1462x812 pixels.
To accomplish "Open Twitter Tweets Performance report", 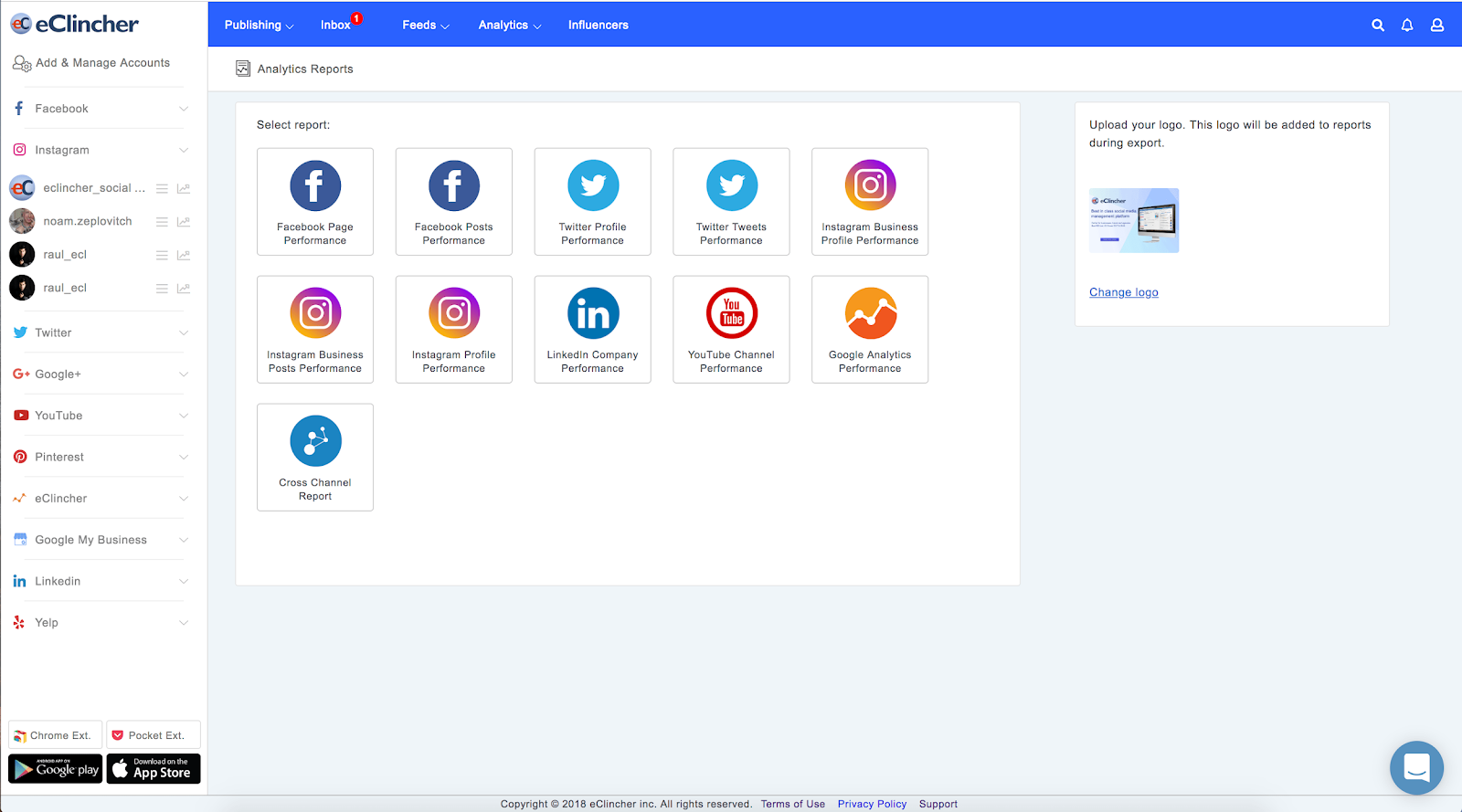I will point(731,202).
